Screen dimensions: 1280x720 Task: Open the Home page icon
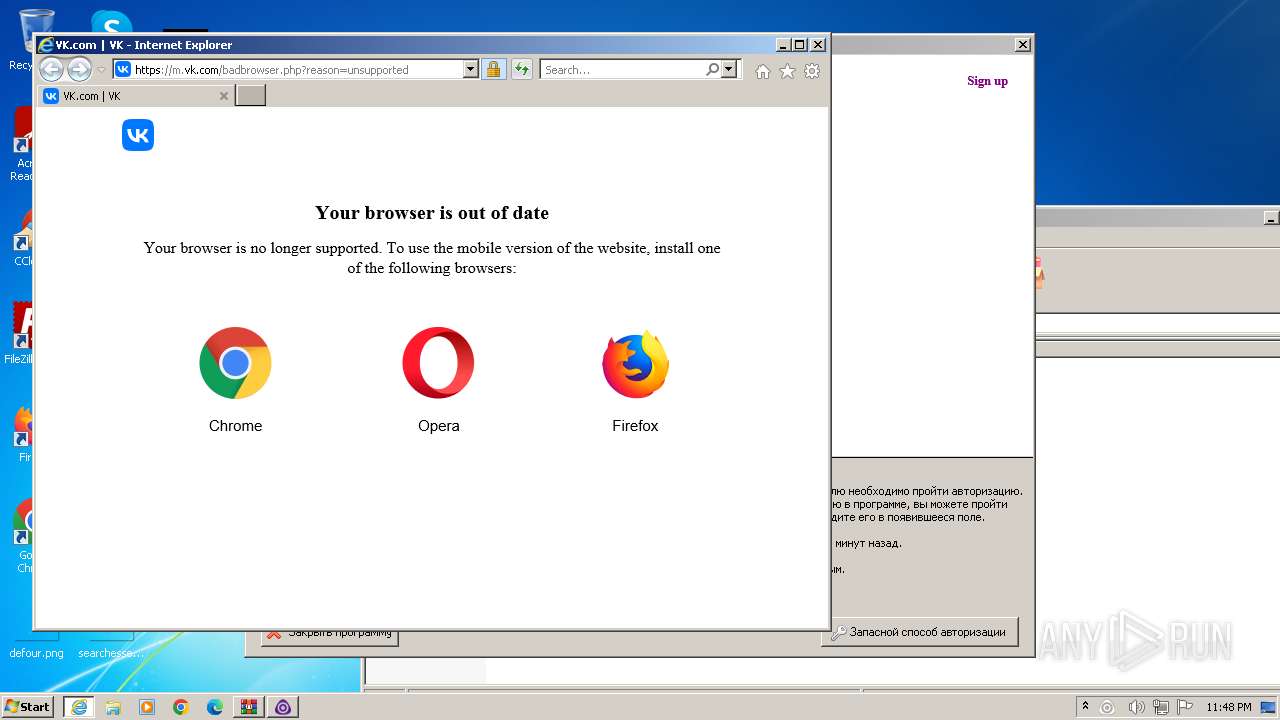[763, 71]
